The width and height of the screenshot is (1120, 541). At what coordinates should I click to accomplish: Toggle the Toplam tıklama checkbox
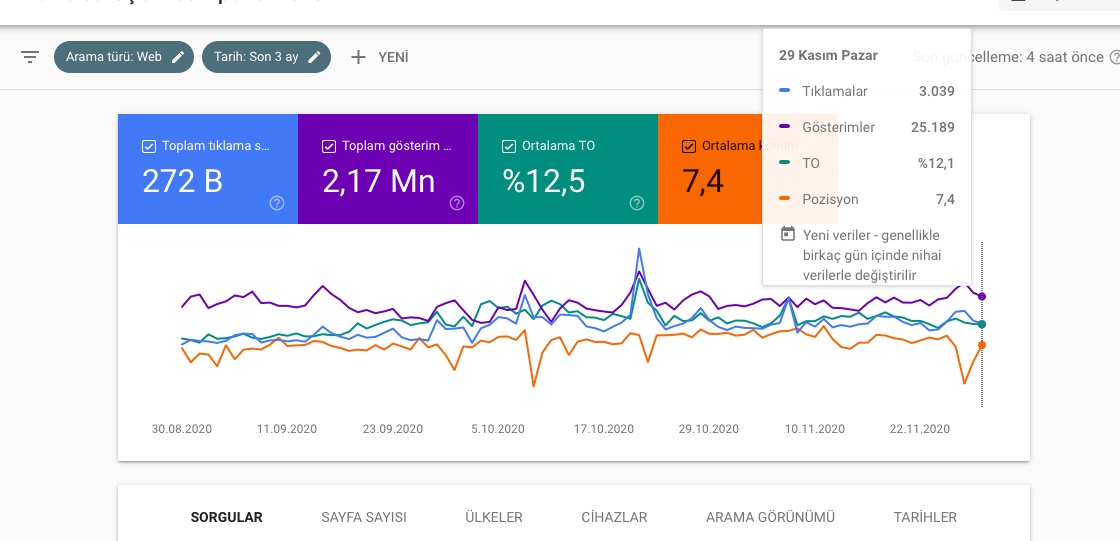(x=149, y=146)
